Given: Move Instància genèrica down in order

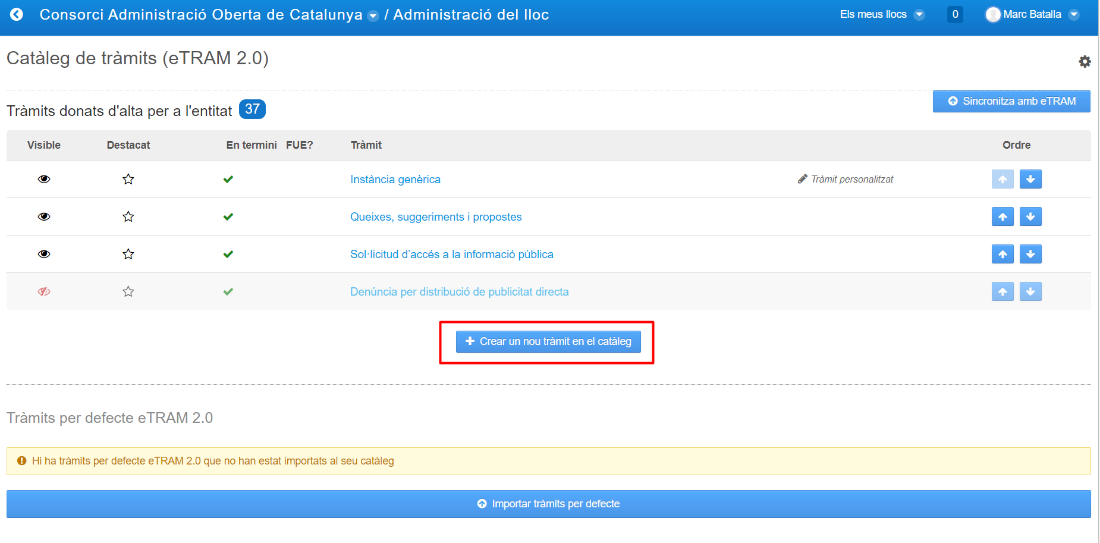Looking at the screenshot, I should pyautogui.click(x=1031, y=180).
